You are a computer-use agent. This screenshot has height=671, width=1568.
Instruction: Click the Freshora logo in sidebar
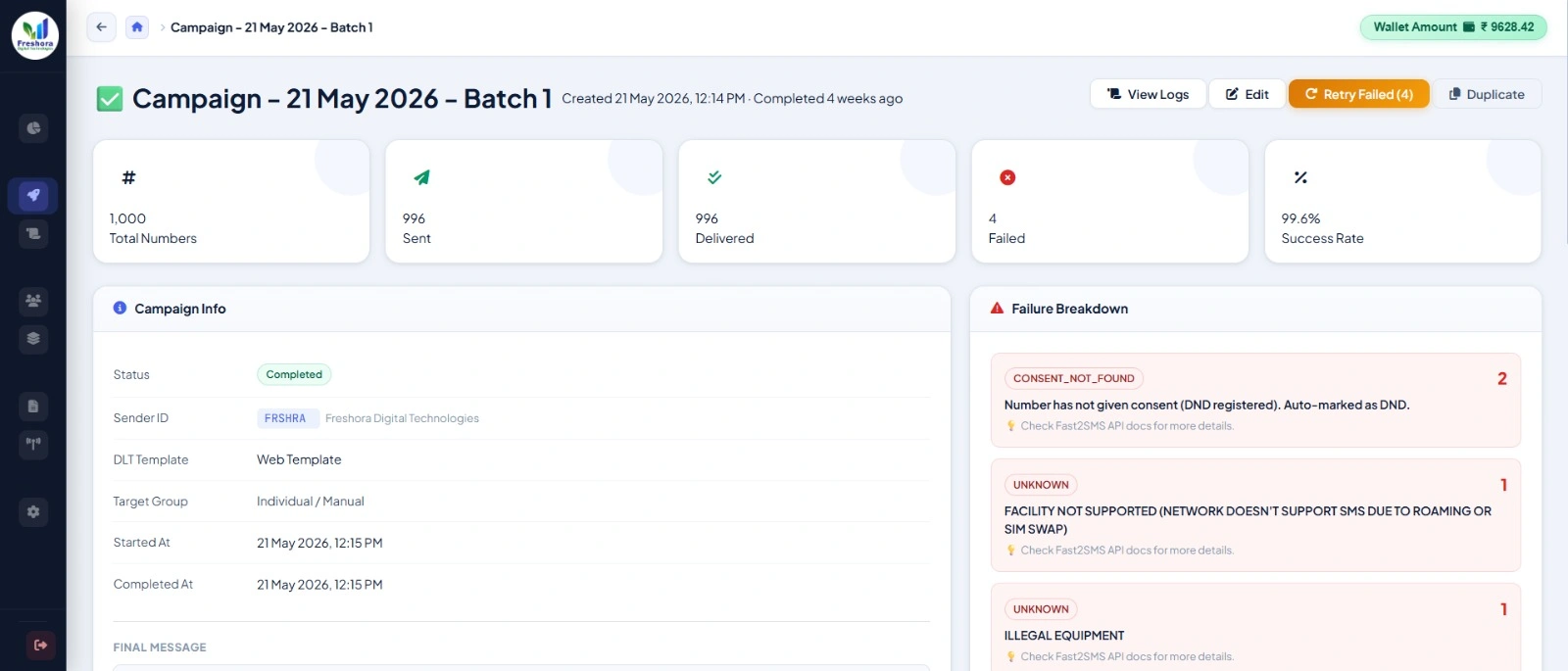pyautogui.click(x=35, y=35)
